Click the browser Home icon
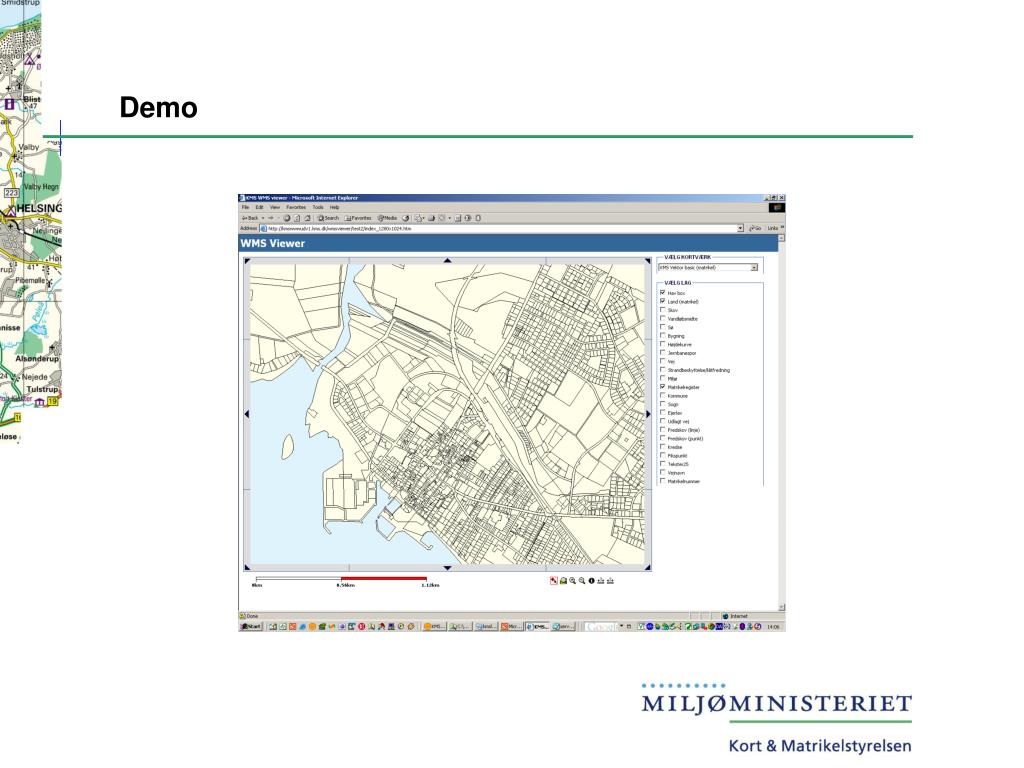The height and width of the screenshot is (768, 1024). (x=308, y=218)
